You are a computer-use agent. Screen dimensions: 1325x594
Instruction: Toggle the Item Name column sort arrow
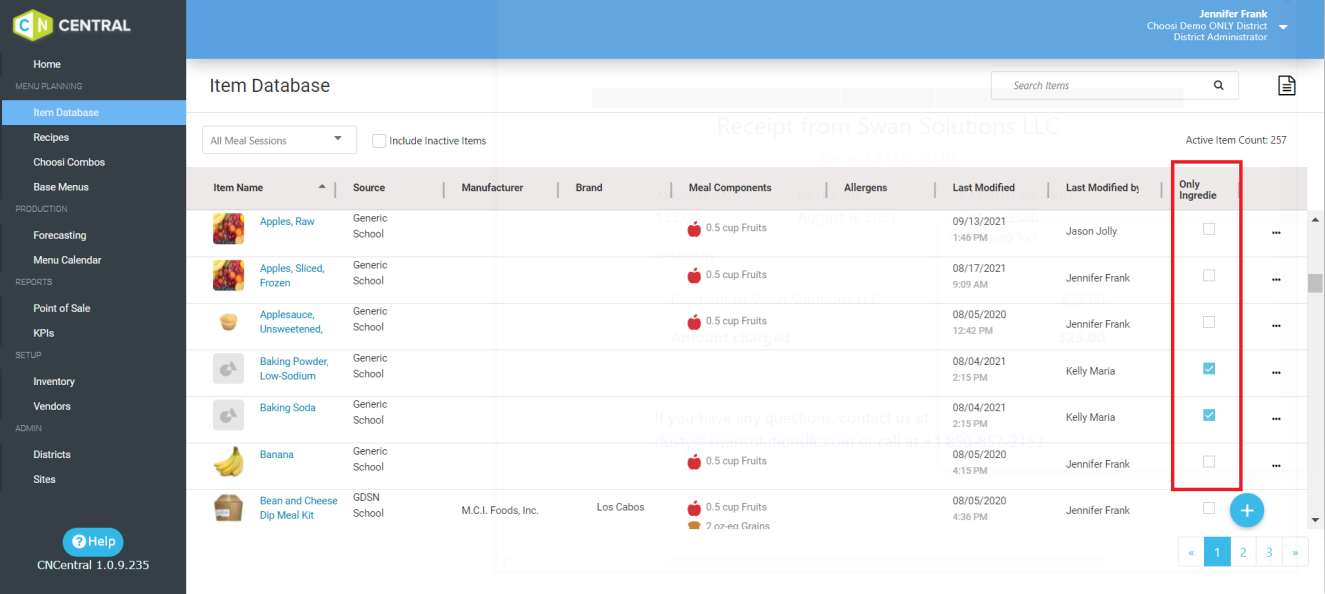[322, 187]
